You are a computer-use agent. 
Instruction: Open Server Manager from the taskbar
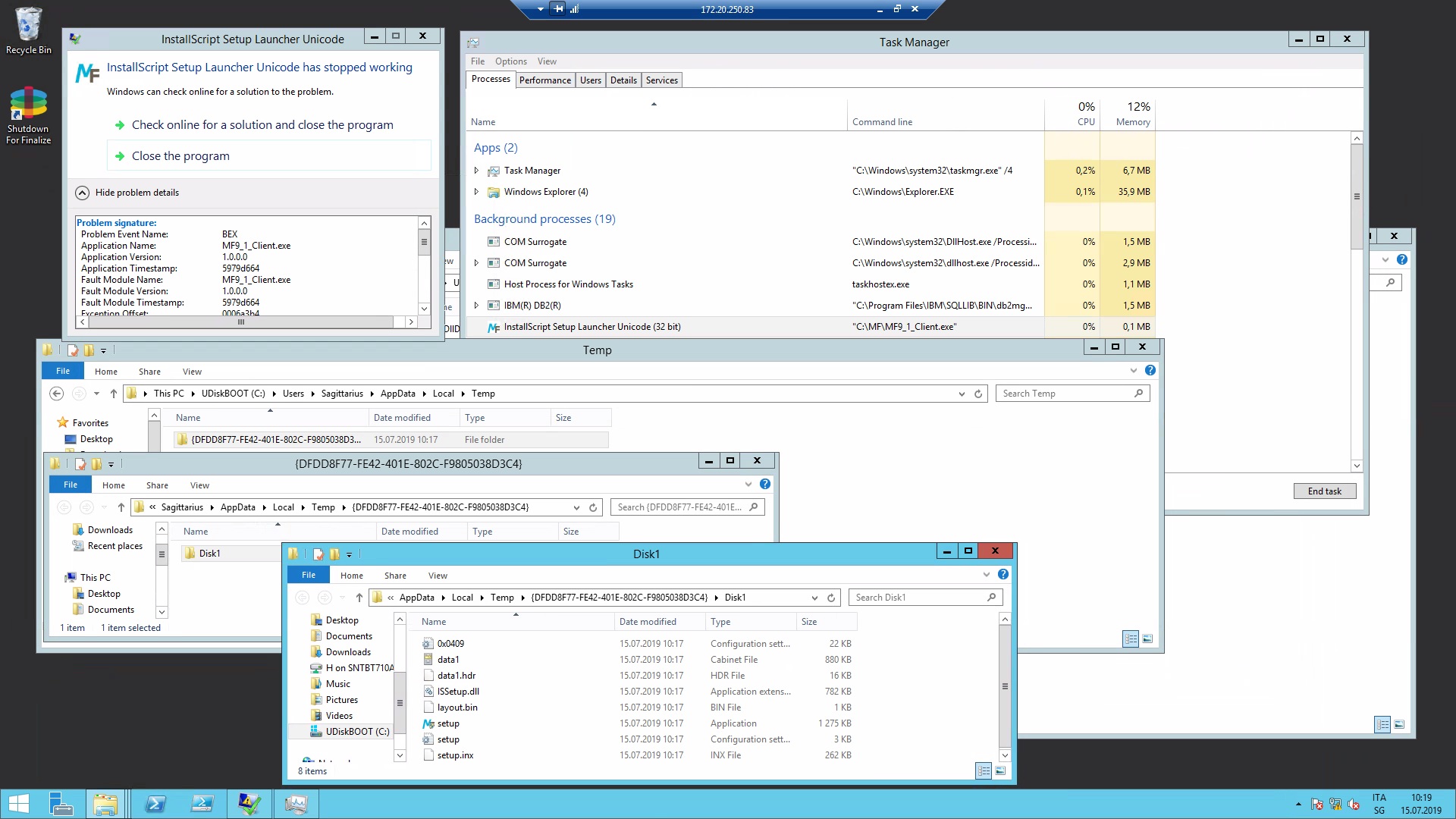(61, 804)
